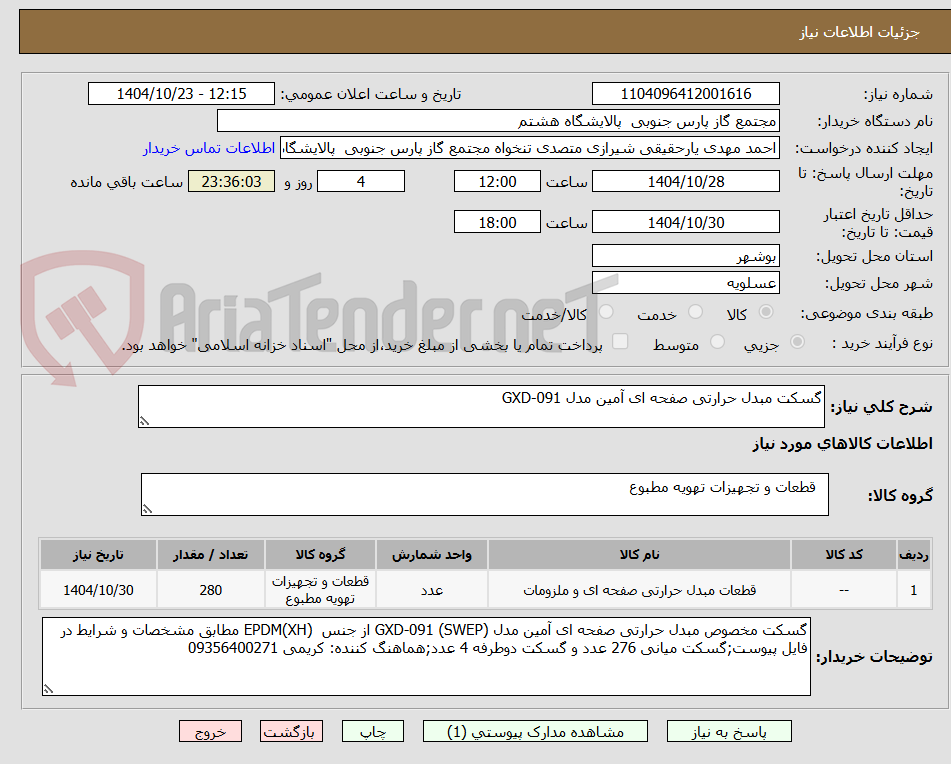Click the row number cell 1
This screenshot has width=951, height=764.
pyautogui.click(x=913, y=589)
